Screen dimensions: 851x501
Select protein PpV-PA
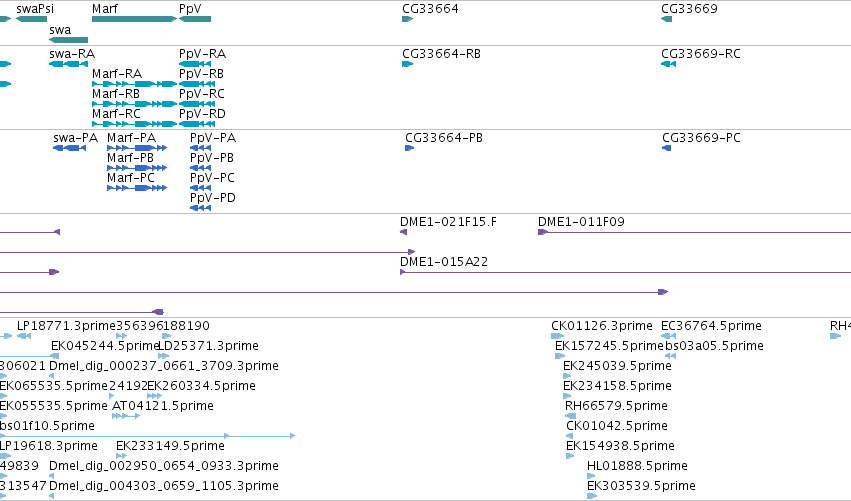pyautogui.click(x=213, y=138)
